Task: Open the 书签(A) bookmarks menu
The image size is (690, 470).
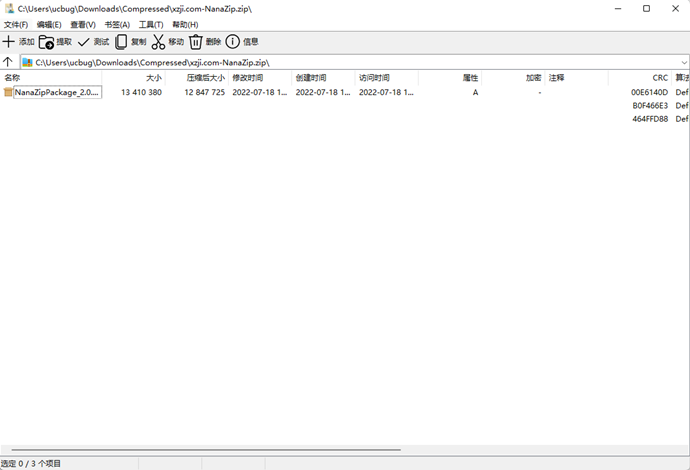Action: point(117,24)
